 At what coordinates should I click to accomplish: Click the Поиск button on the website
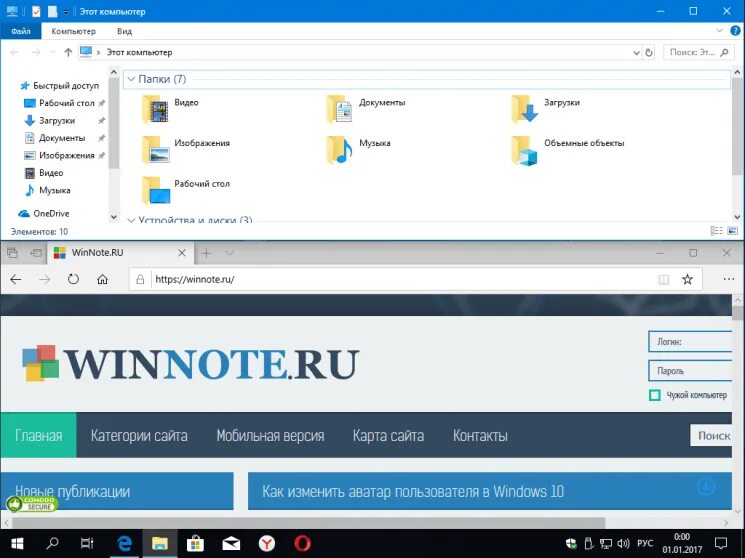(x=711, y=435)
